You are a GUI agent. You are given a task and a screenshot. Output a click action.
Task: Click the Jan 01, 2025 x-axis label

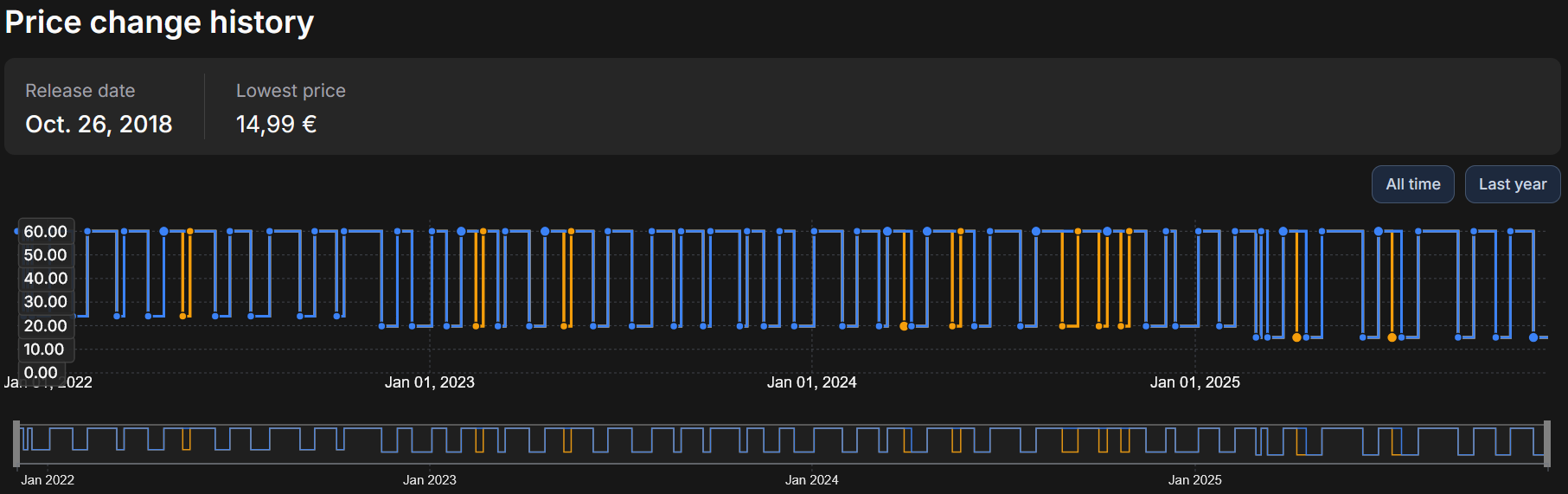pos(1194,382)
